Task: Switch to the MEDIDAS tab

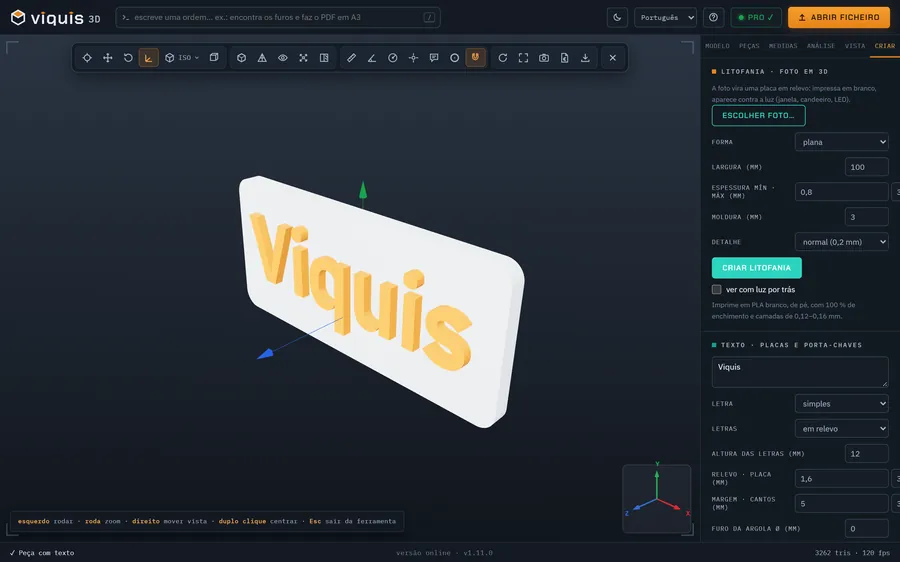Action: click(x=783, y=46)
